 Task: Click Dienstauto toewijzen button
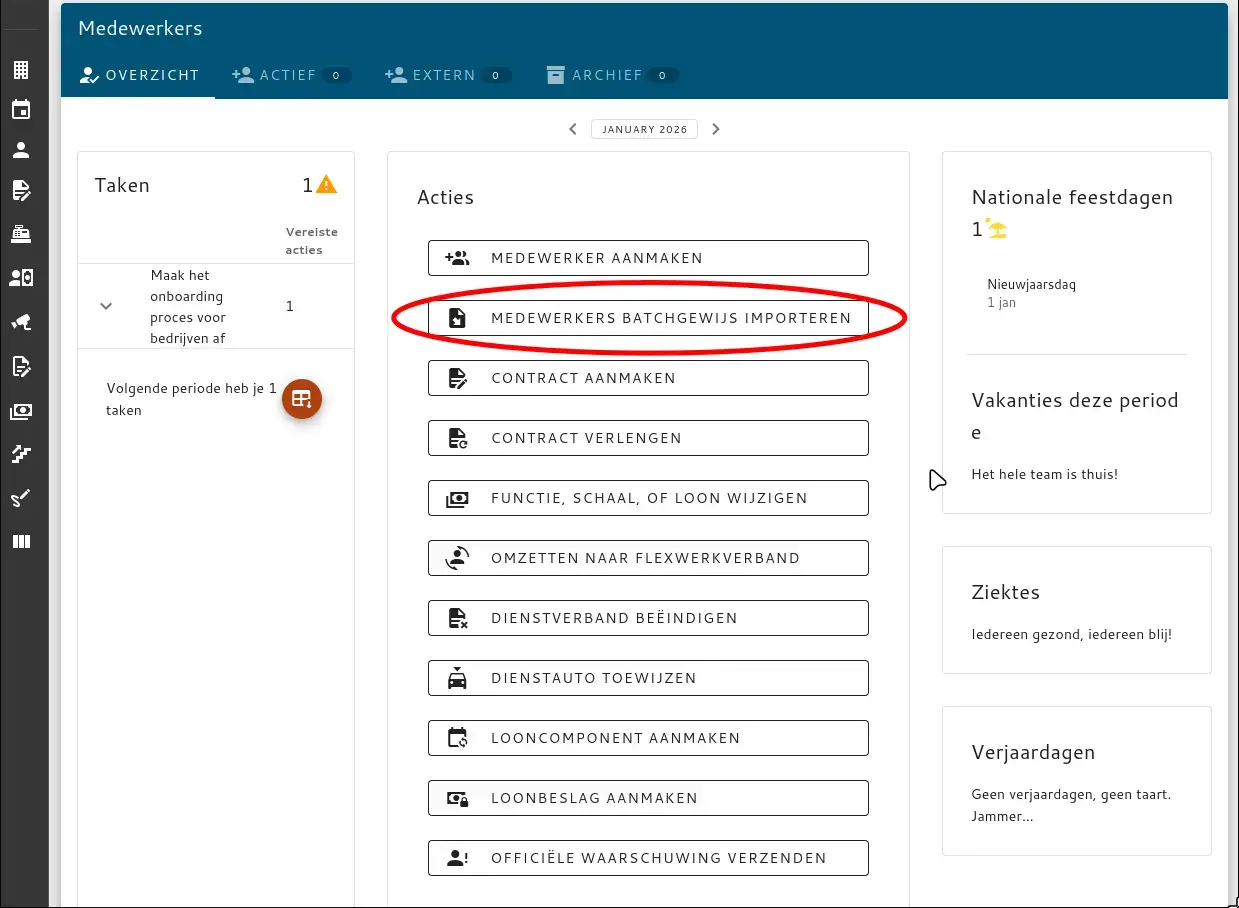(x=648, y=678)
